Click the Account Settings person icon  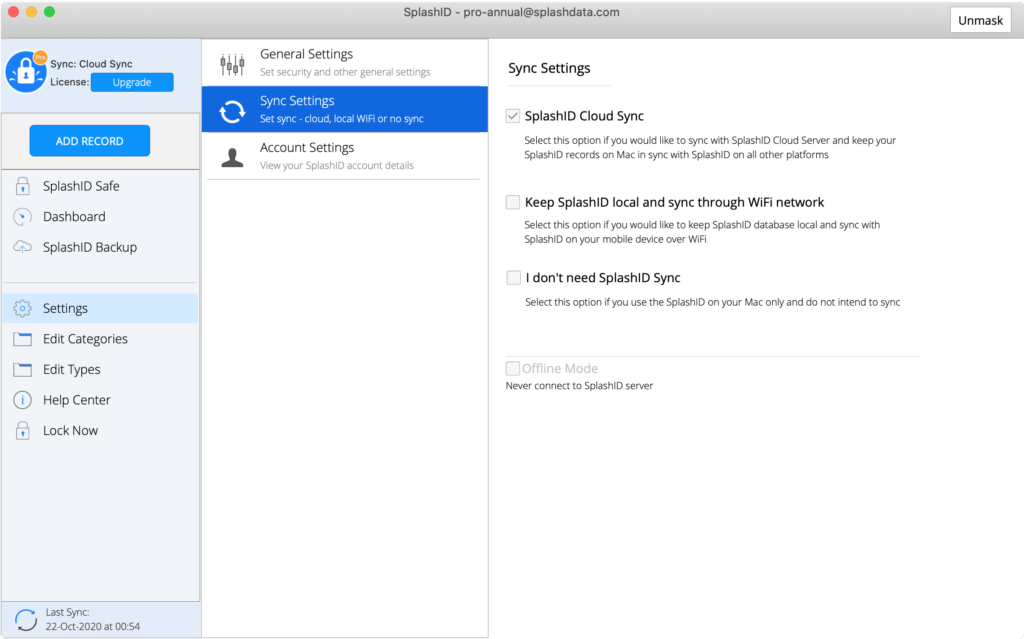point(232,157)
